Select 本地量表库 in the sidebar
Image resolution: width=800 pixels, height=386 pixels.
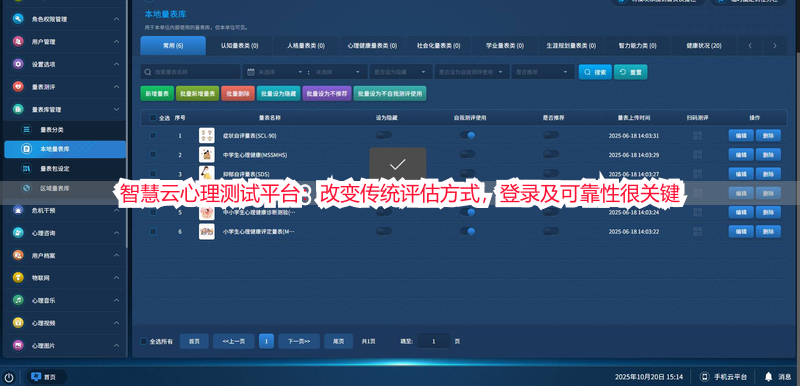click(65, 149)
